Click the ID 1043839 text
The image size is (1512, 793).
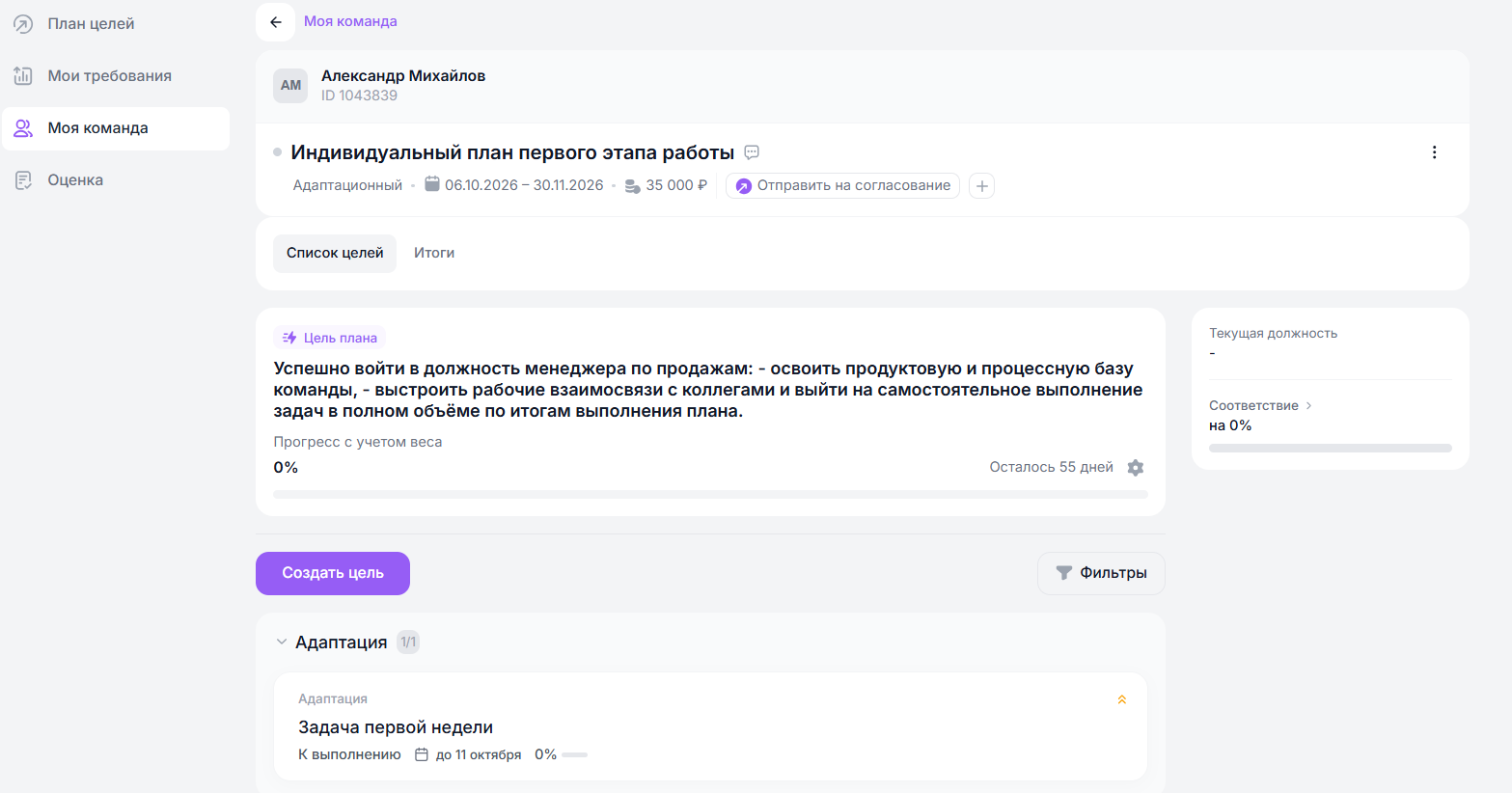[x=359, y=96]
